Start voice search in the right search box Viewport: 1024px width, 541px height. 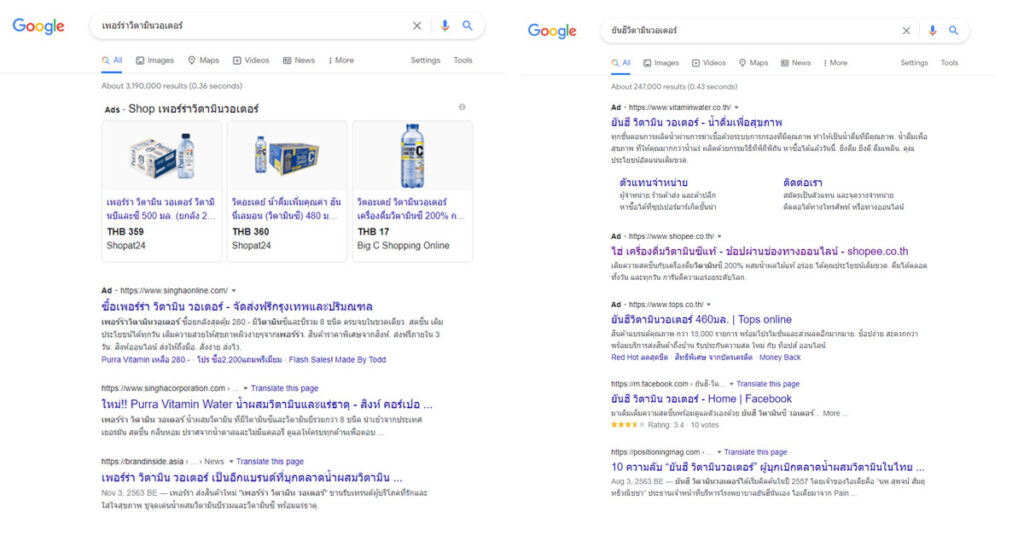point(932,31)
